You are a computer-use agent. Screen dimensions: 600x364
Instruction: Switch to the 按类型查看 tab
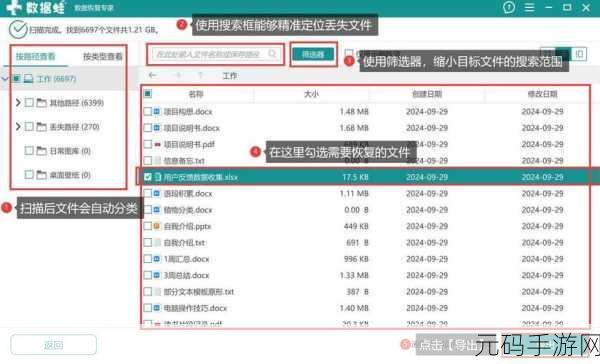(x=103, y=57)
